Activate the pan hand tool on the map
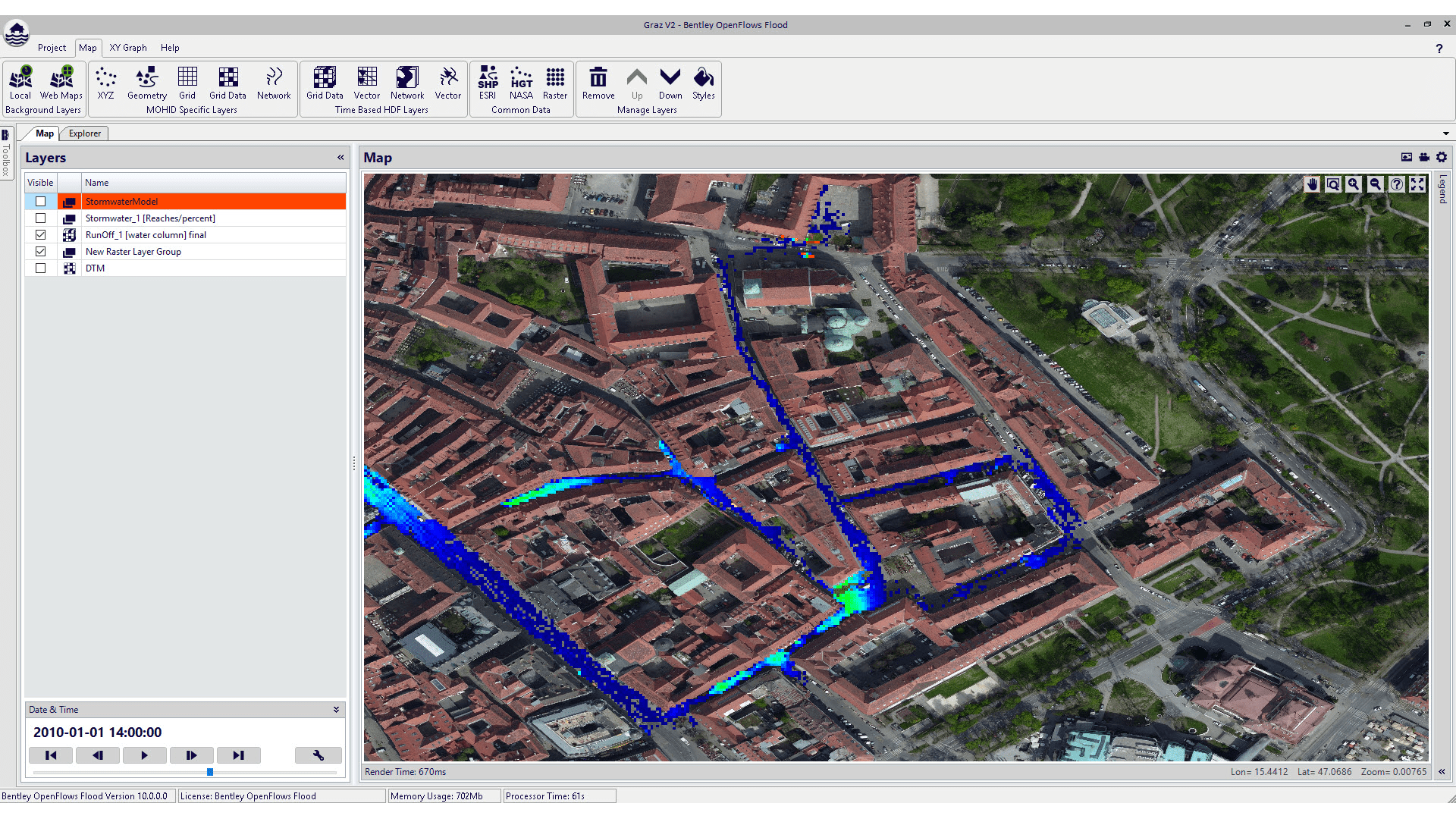This screenshot has width=1456, height=819. pyautogui.click(x=1312, y=184)
